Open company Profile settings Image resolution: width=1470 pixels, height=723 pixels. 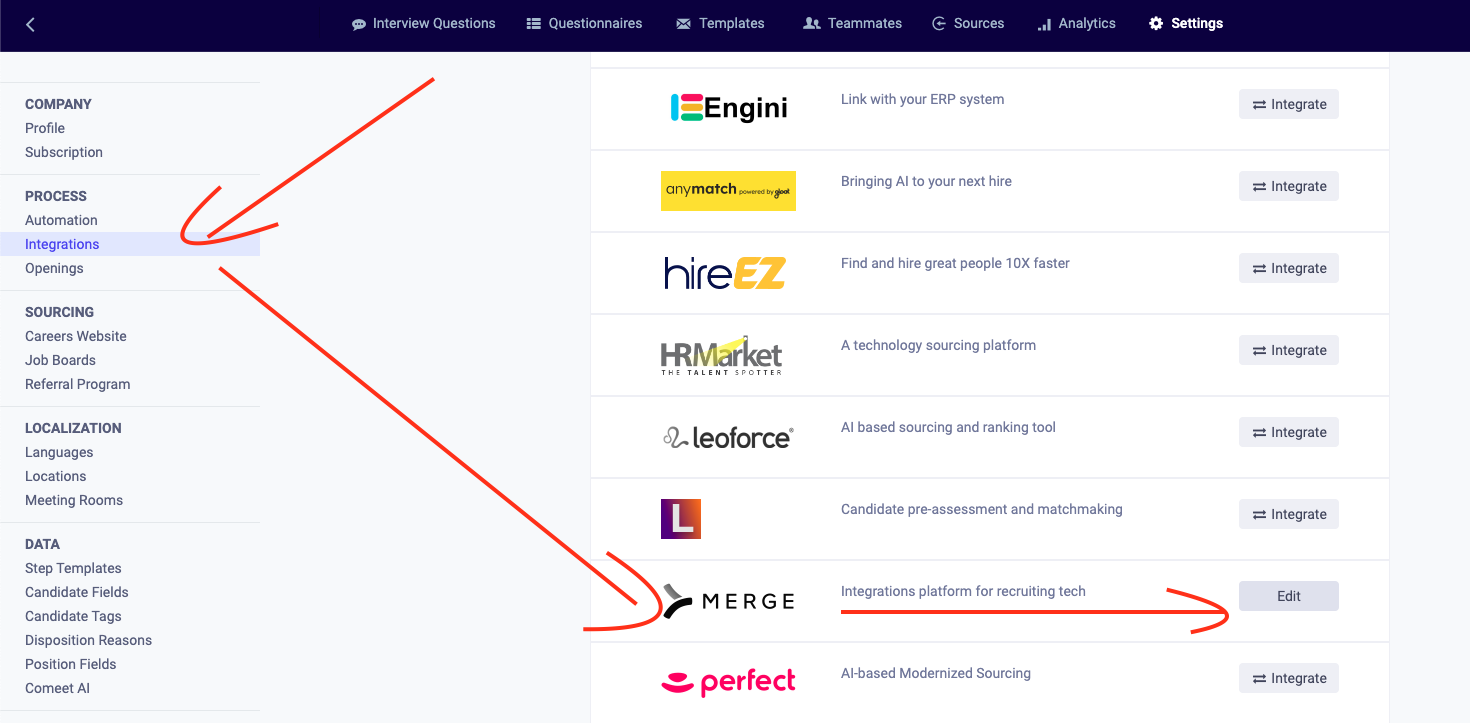click(x=45, y=128)
